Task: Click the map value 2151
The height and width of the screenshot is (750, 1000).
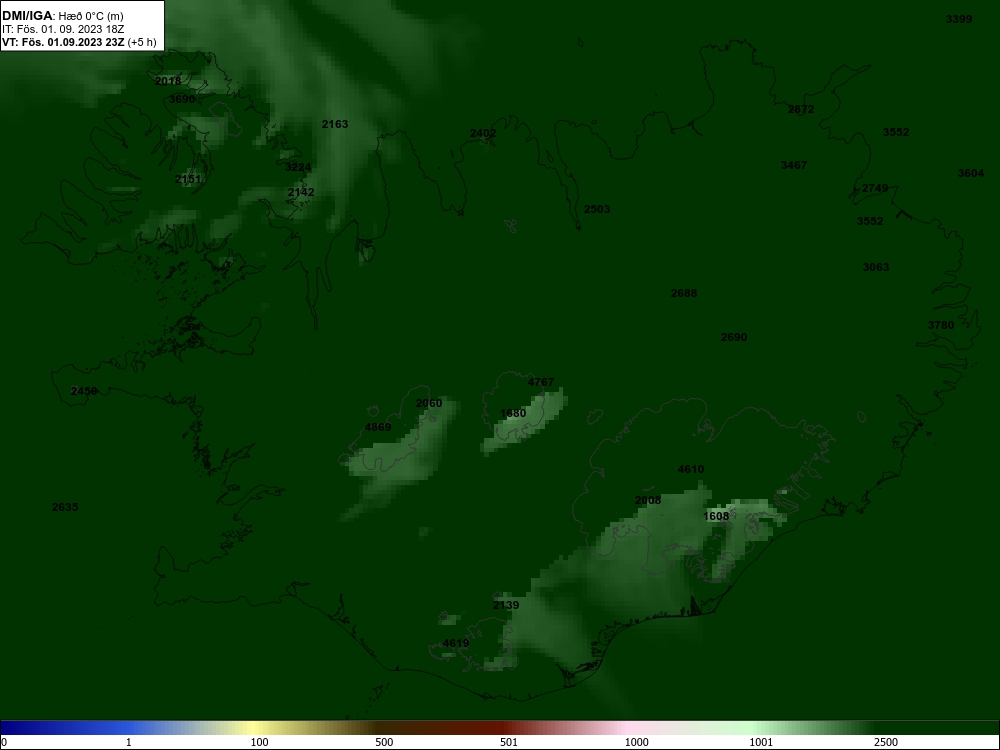Action: tap(188, 179)
